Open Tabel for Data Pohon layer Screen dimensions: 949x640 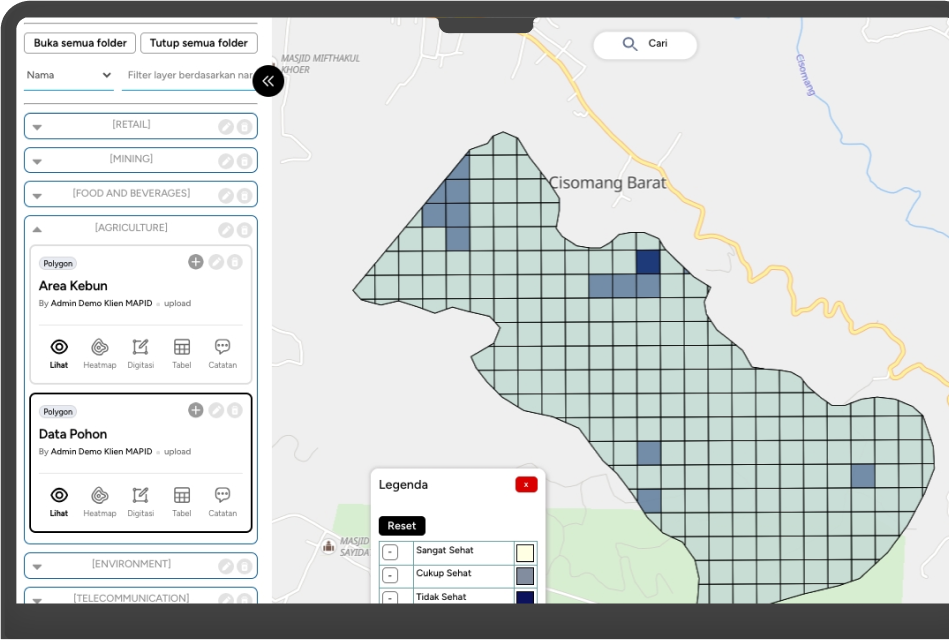coord(181,501)
